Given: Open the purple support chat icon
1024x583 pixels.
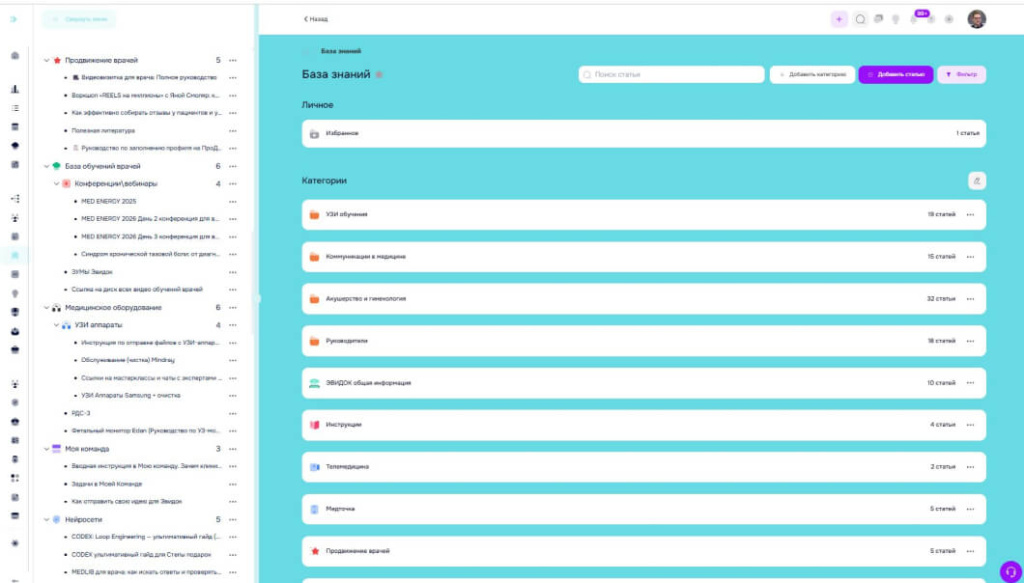Looking at the screenshot, I should tap(1010, 572).
